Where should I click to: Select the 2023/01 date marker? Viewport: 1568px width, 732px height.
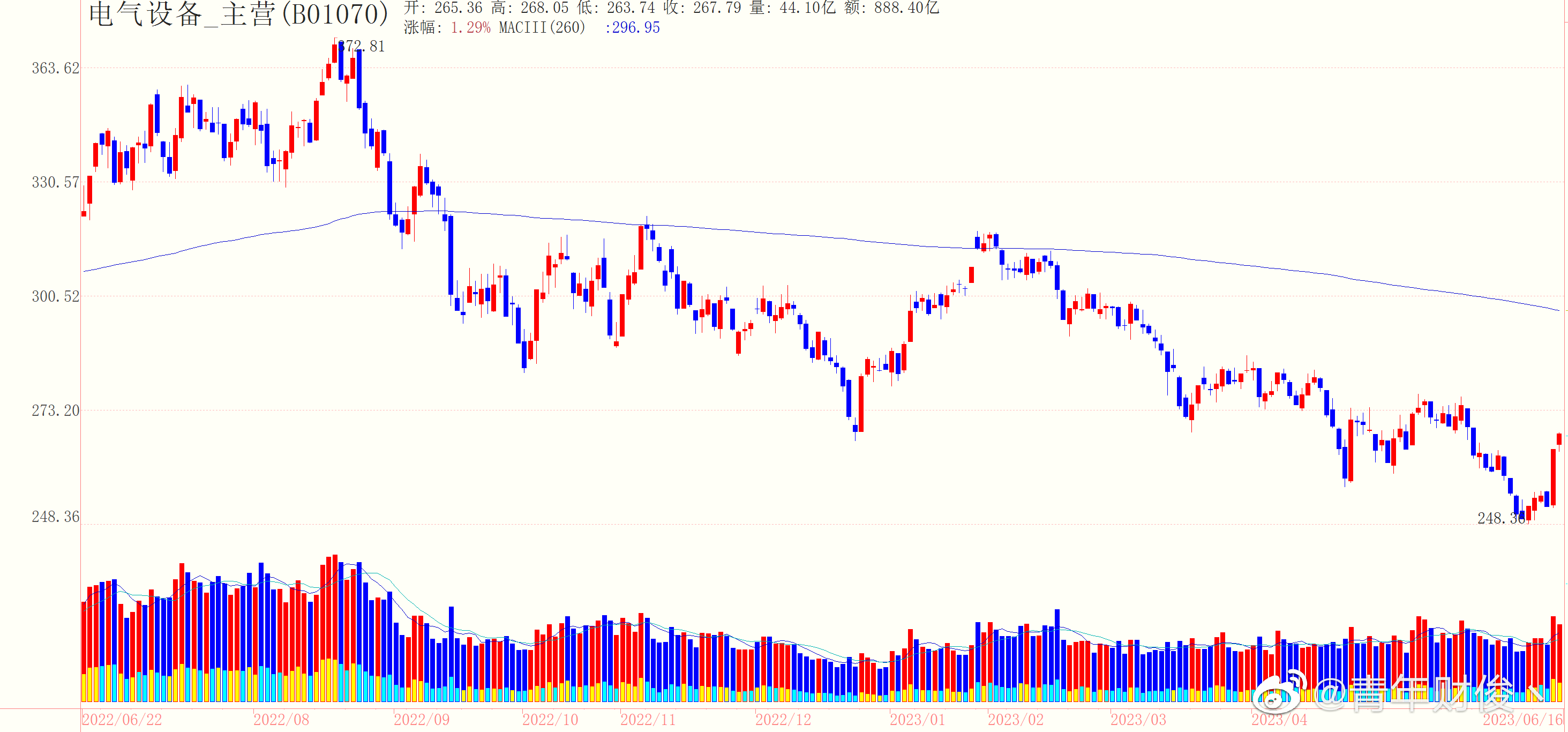pos(918,720)
